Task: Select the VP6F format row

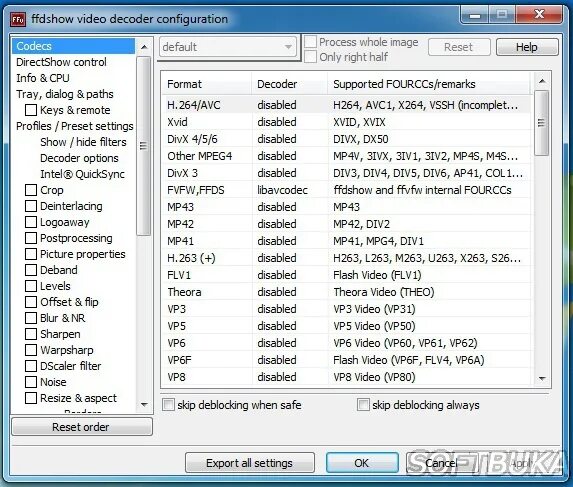Action: pos(346,360)
